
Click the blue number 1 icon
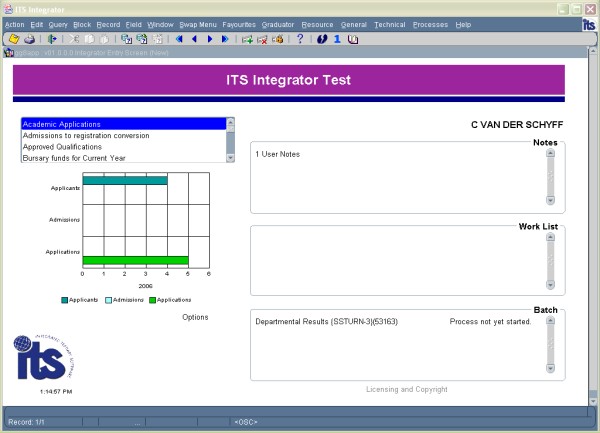pyautogui.click(x=337, y=39)
